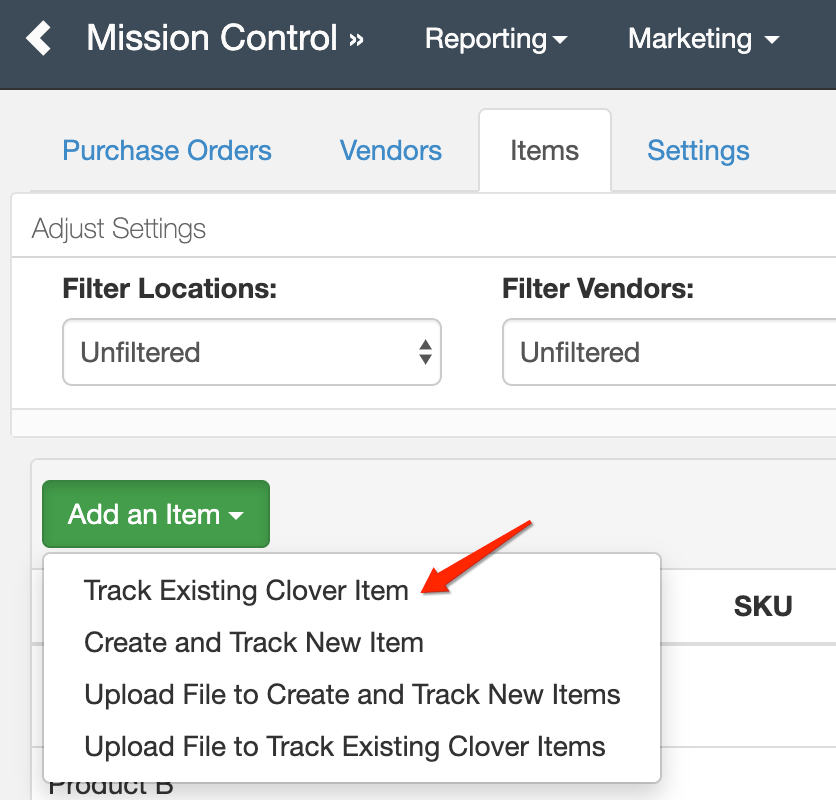Click the Adjust Settings header

118,227
